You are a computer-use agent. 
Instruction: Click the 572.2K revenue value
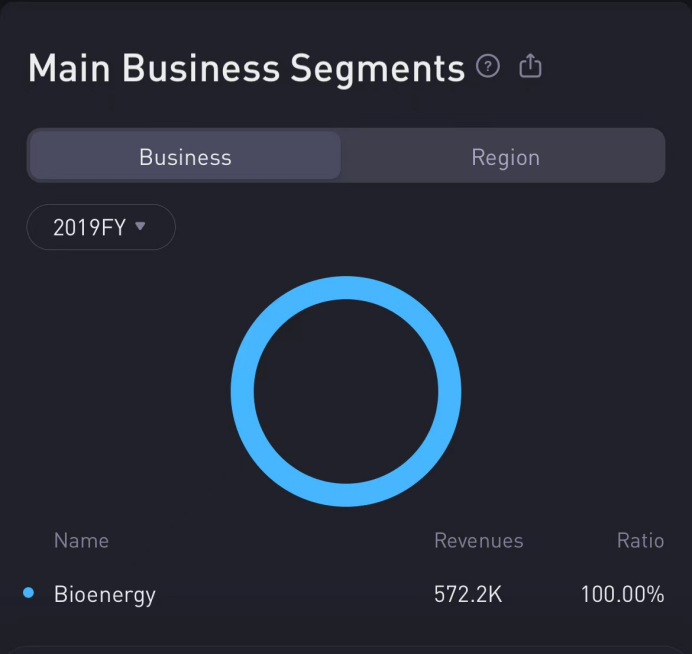(x=468, y=595)
